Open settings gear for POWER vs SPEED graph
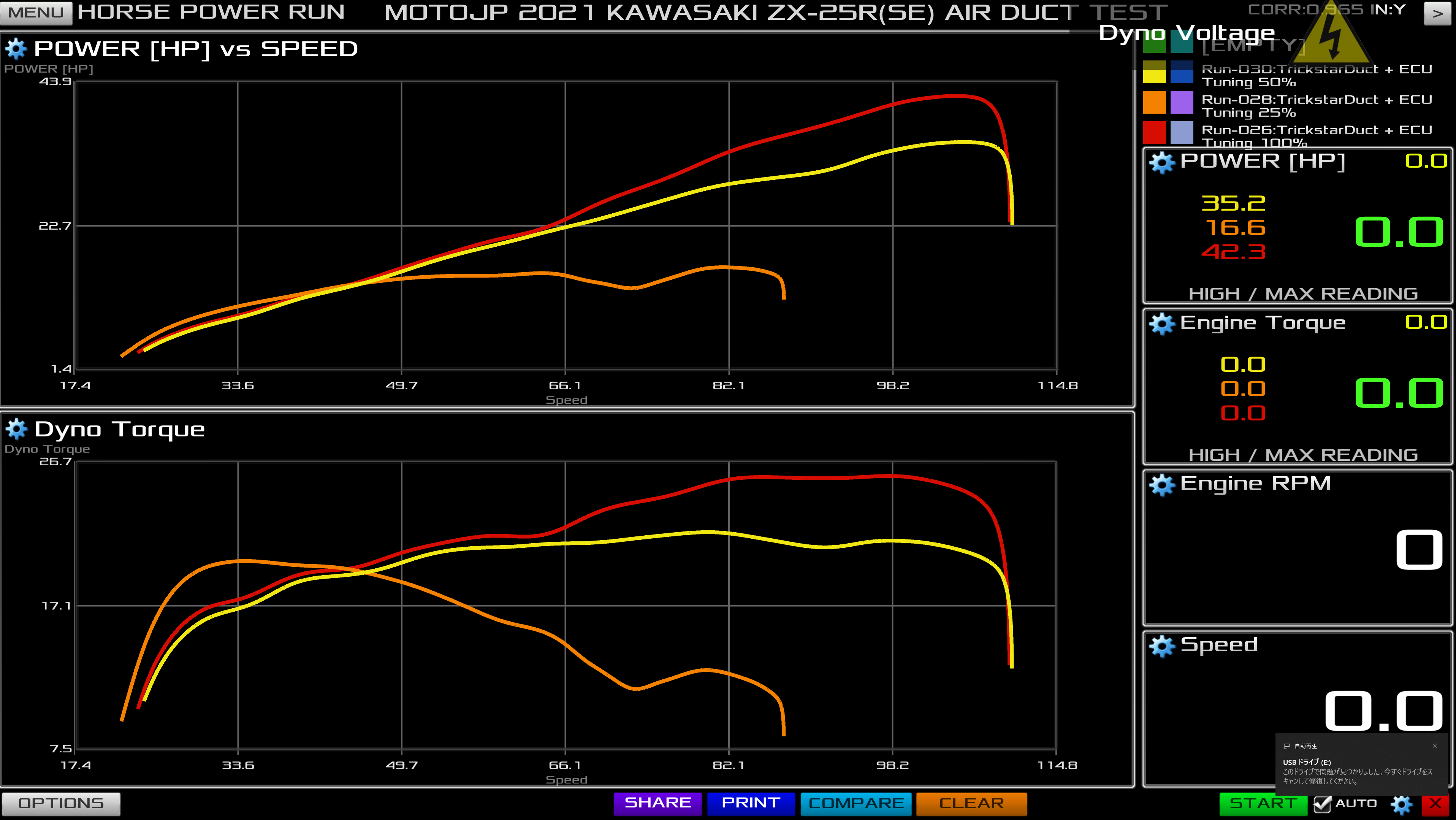This screenshot has height=820, width=1456. tap(16, 49)
